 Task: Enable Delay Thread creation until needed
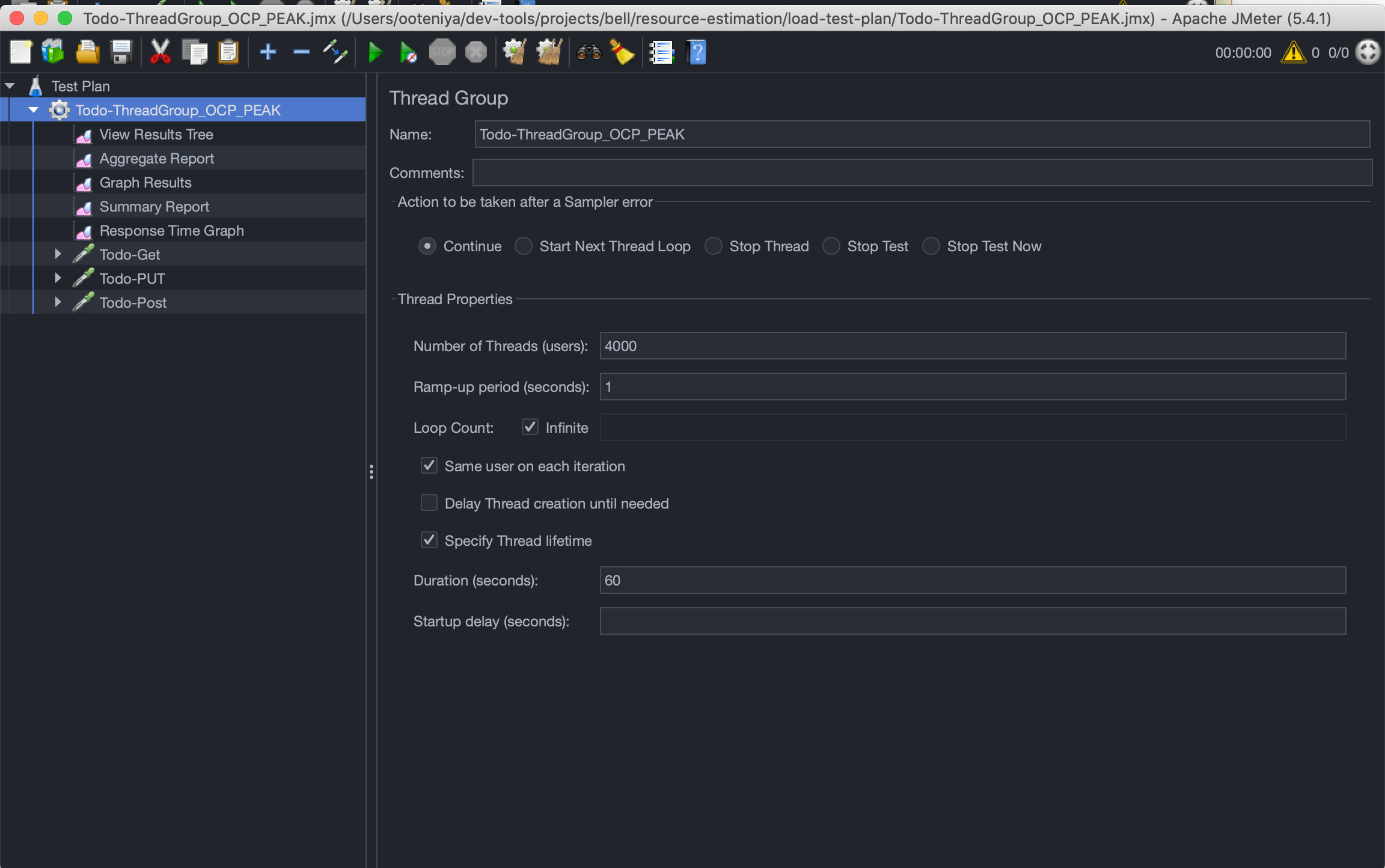tap(429, 503)
